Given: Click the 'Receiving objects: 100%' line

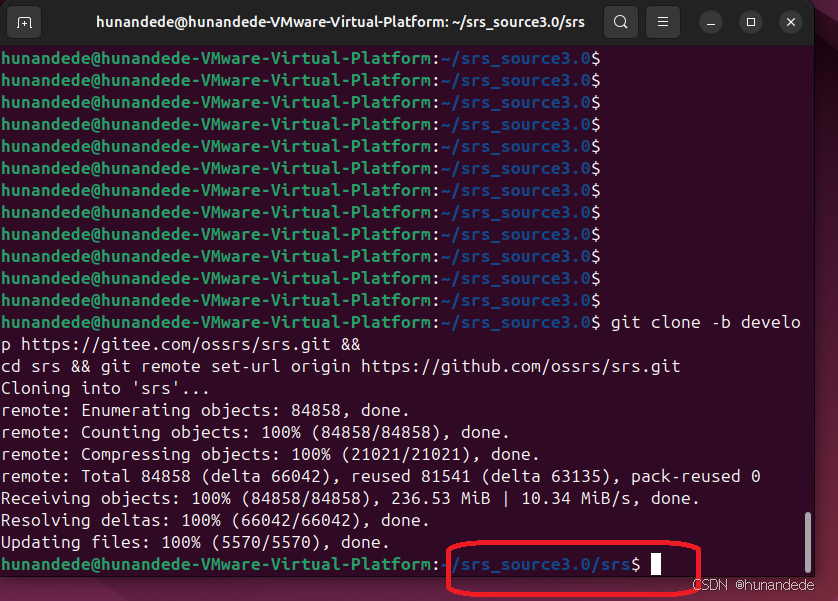Looking at the screenshot, I should [350, 498].
